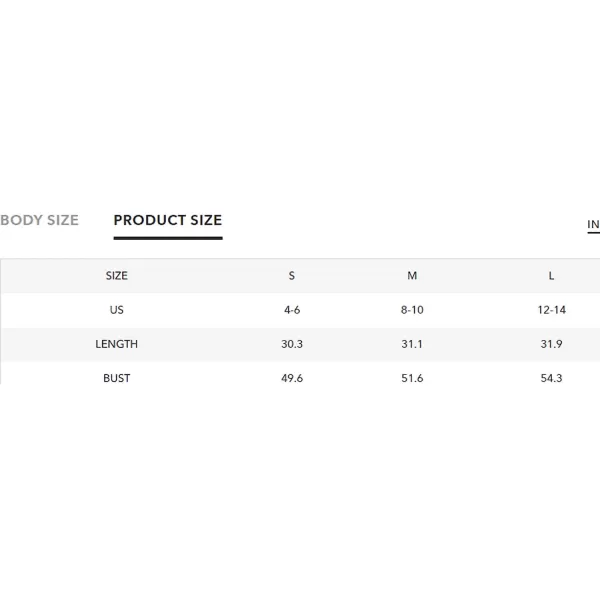Select the PRODUCT SIZE tab

(x=168, y=220)
